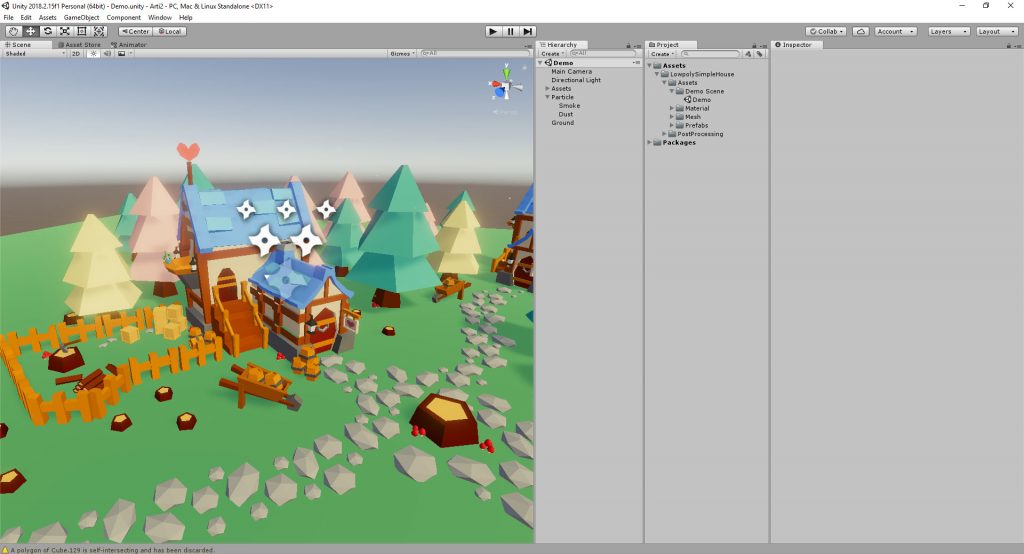The height and width of the screenshot is (554, 1024).
Task: Open the Gizmos dropdown
Action: pos(402,54)
